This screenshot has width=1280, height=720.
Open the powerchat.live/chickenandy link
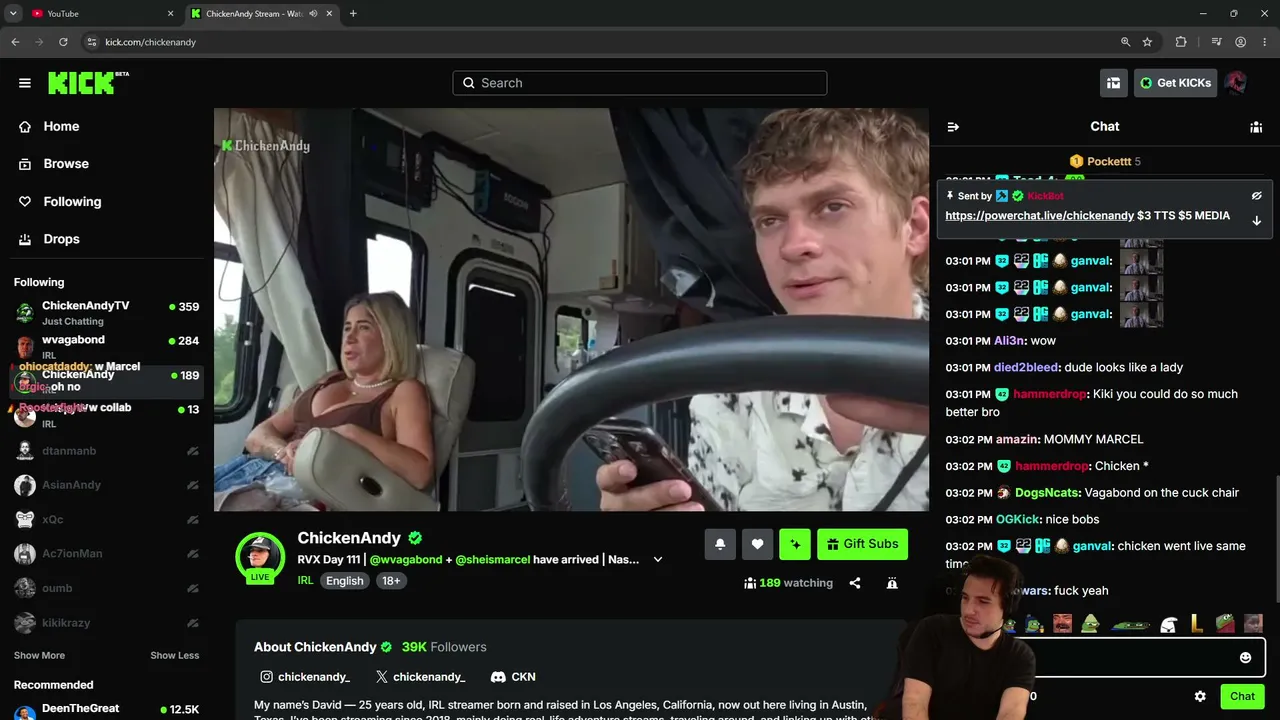tap(1039, 216)
